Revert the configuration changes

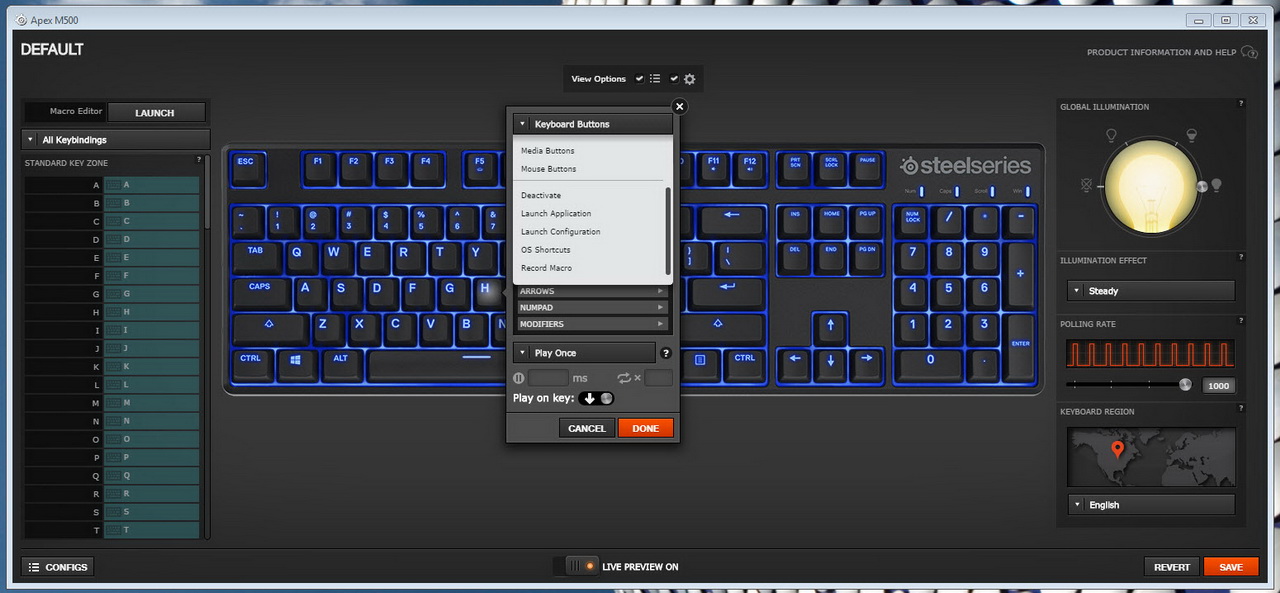(x=1172, y=567)
